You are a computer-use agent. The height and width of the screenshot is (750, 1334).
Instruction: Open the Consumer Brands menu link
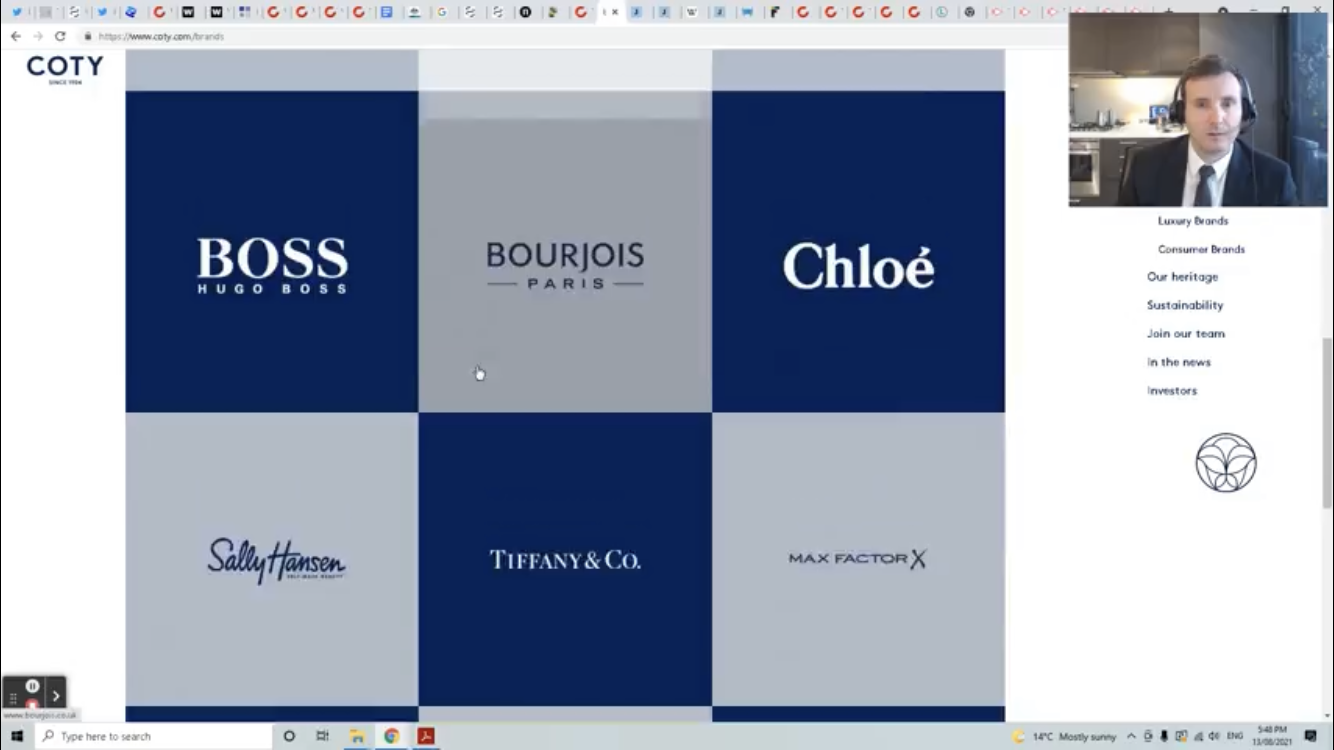(1201, 249)
